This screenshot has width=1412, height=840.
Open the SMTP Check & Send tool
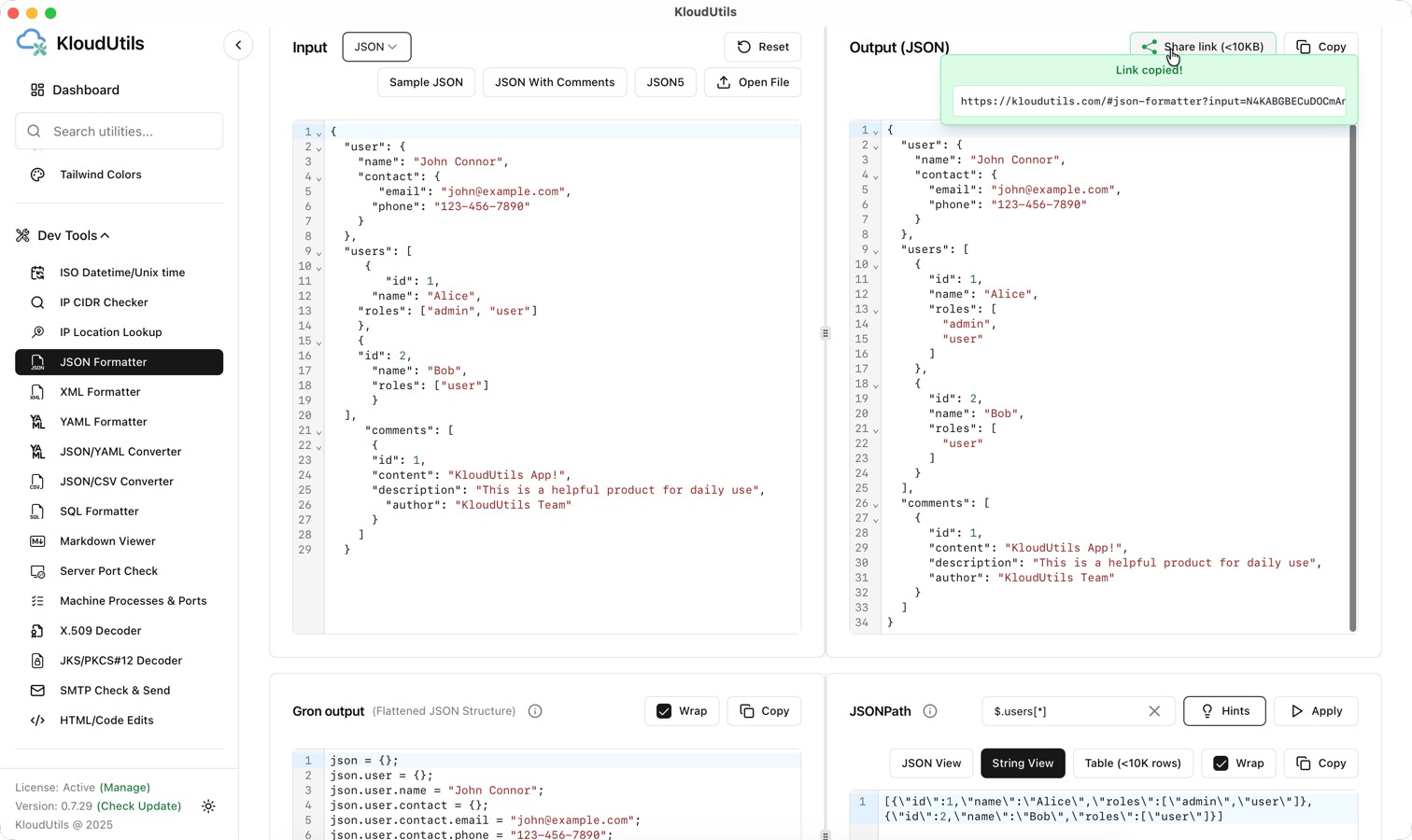[x=115, y=691]
